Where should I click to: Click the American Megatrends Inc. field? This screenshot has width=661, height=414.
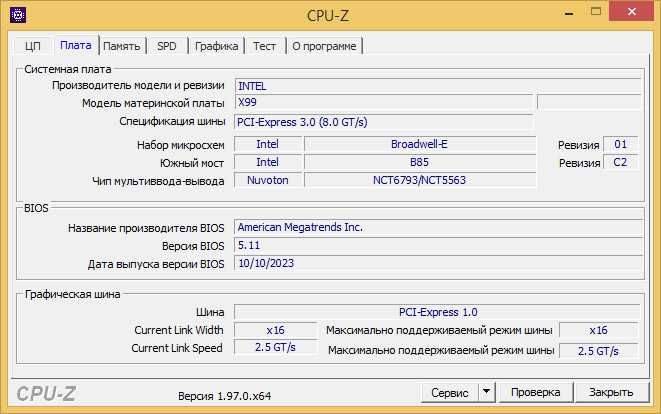pos(438,227)
